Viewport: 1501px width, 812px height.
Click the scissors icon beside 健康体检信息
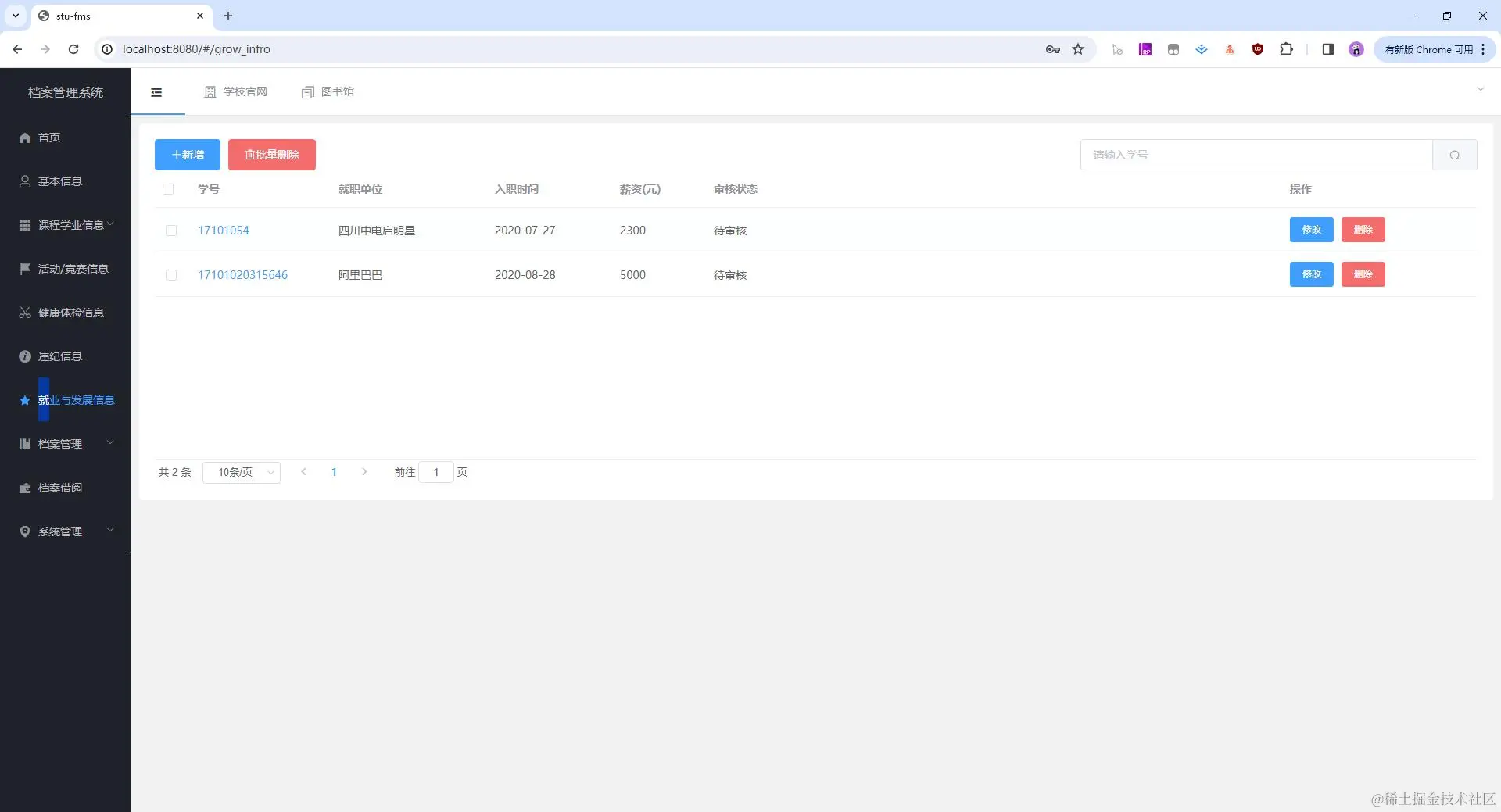[x=25, y=313]
